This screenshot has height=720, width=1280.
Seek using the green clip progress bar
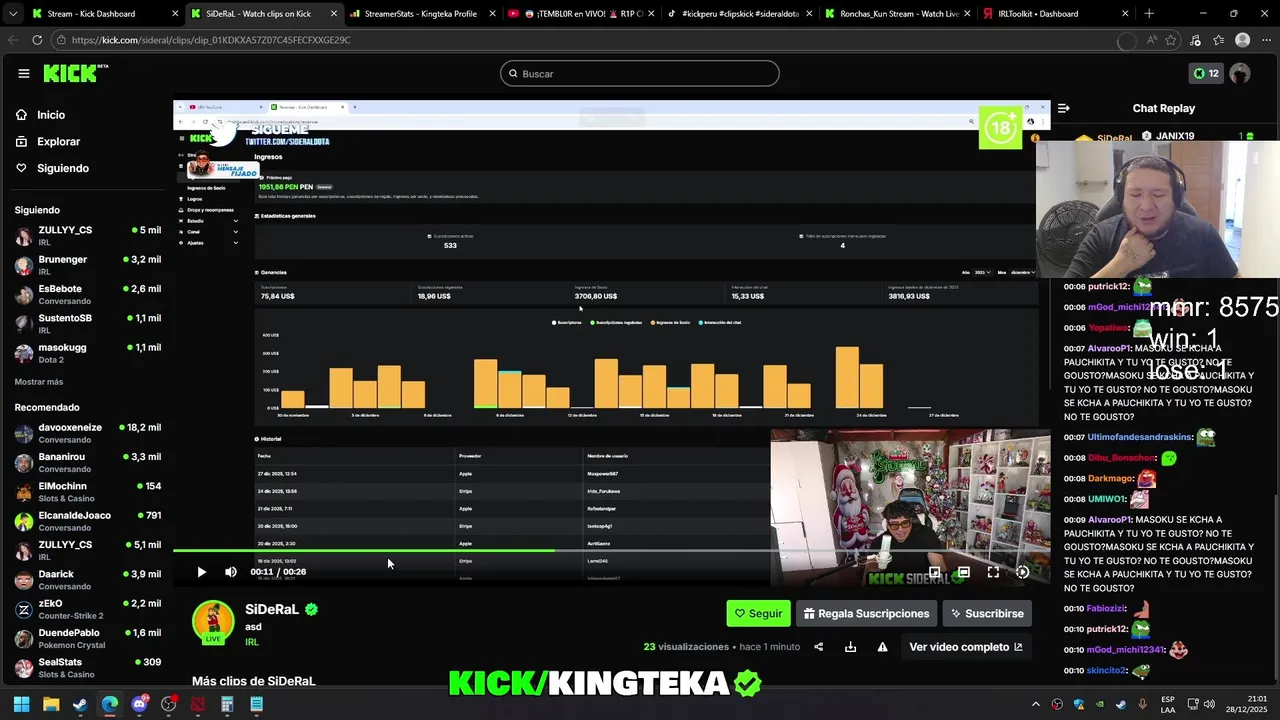pyautogui.click(x=611, y=550)
